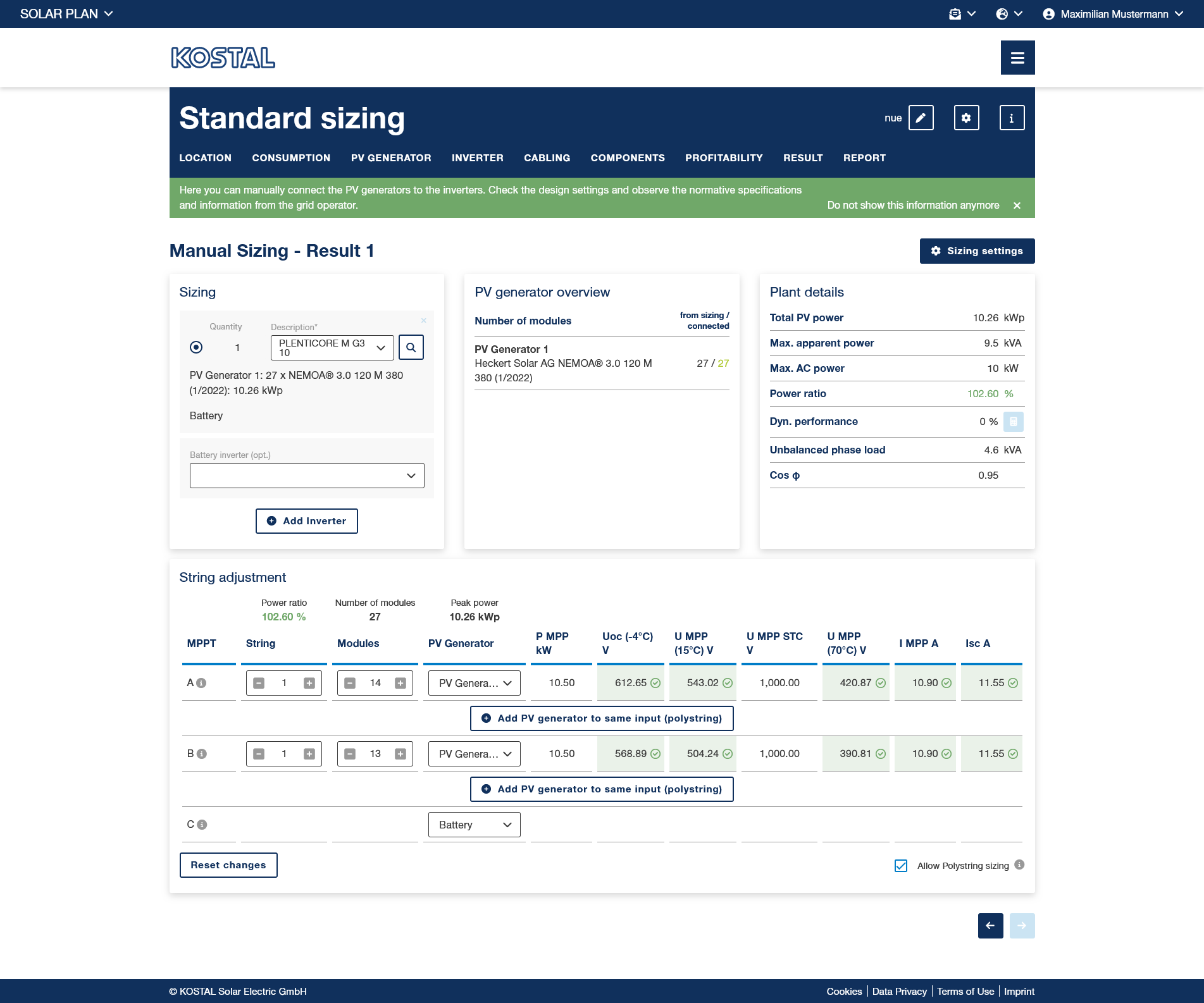
Task: Increase modules for MPPT A
Action: [400, 683]
